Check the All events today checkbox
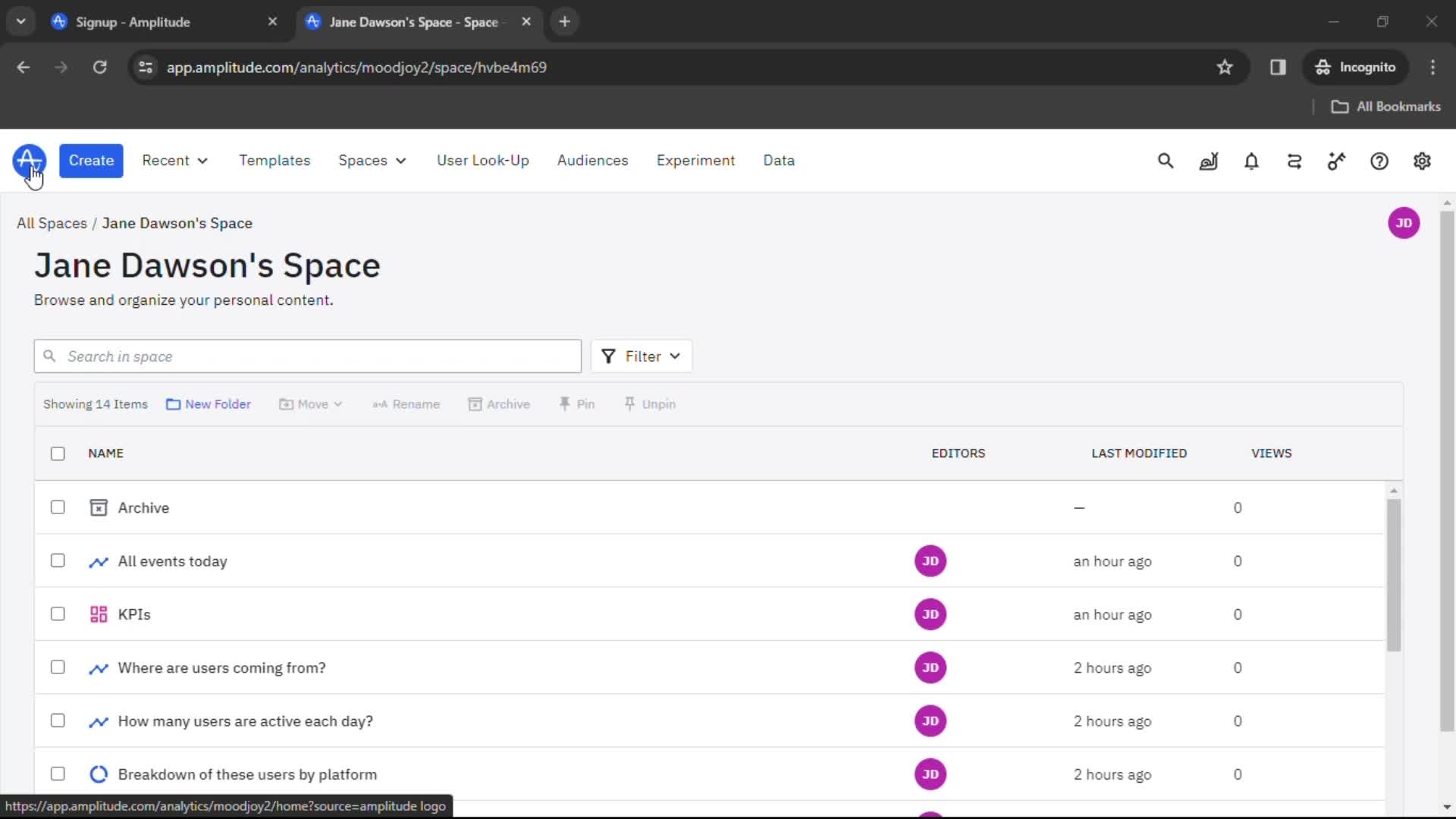This screenshot has width=1456, height=819. pos(58,560)
